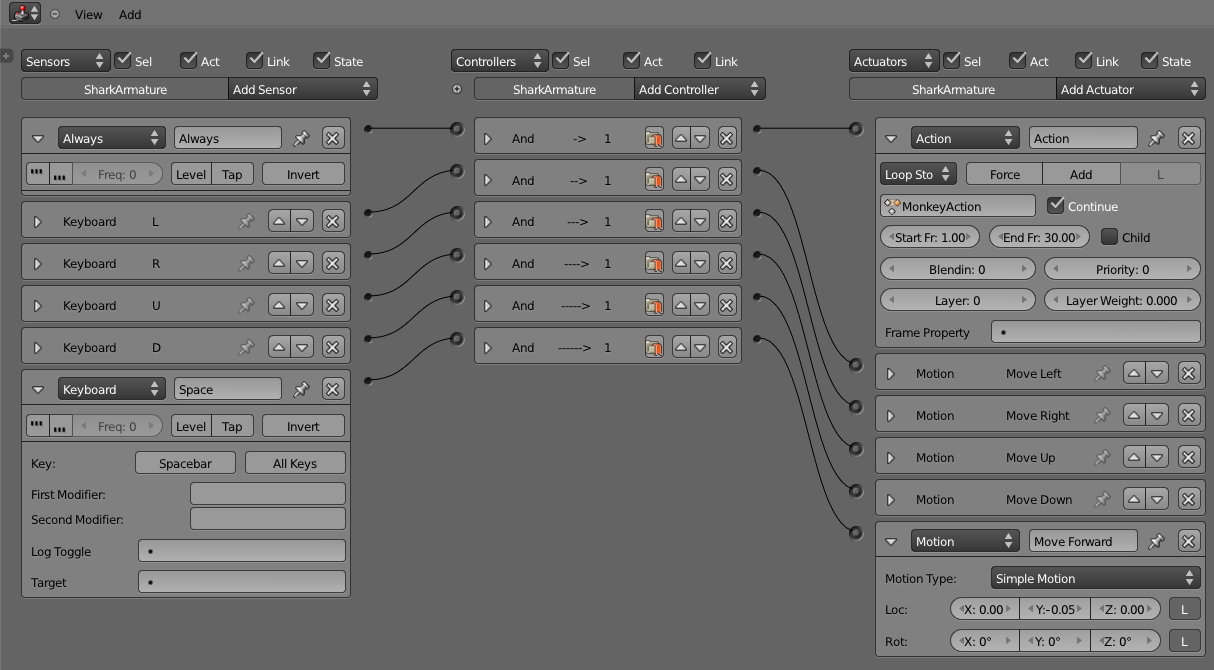
Task: Check the Child checkbox in the Action actuator
Action: [x=1108, y=237]
